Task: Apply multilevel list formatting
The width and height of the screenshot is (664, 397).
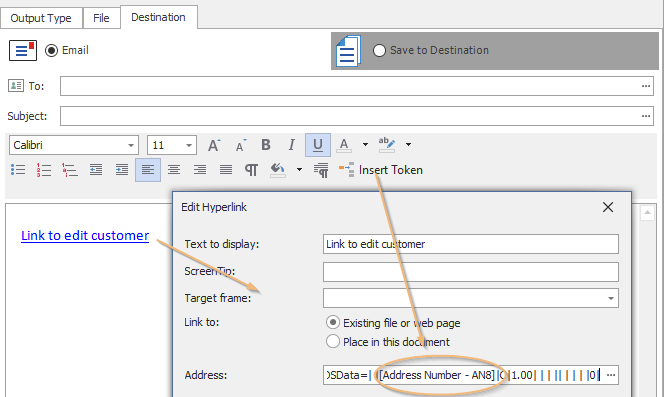Action: (70, 170)
